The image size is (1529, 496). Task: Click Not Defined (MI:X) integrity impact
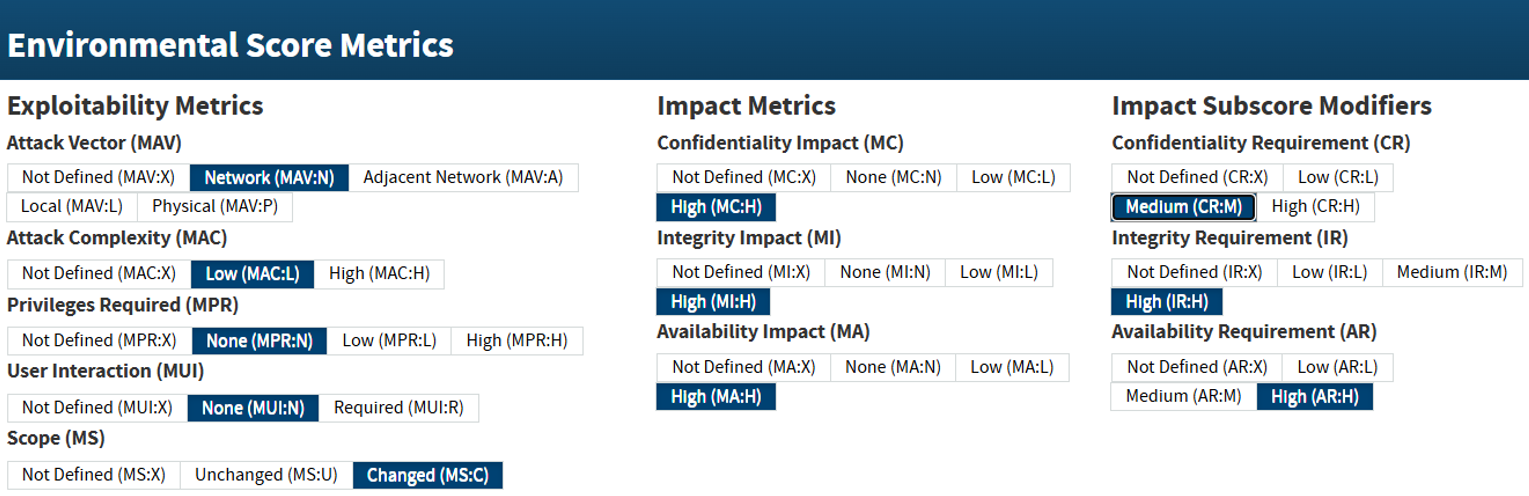[740, 272]
